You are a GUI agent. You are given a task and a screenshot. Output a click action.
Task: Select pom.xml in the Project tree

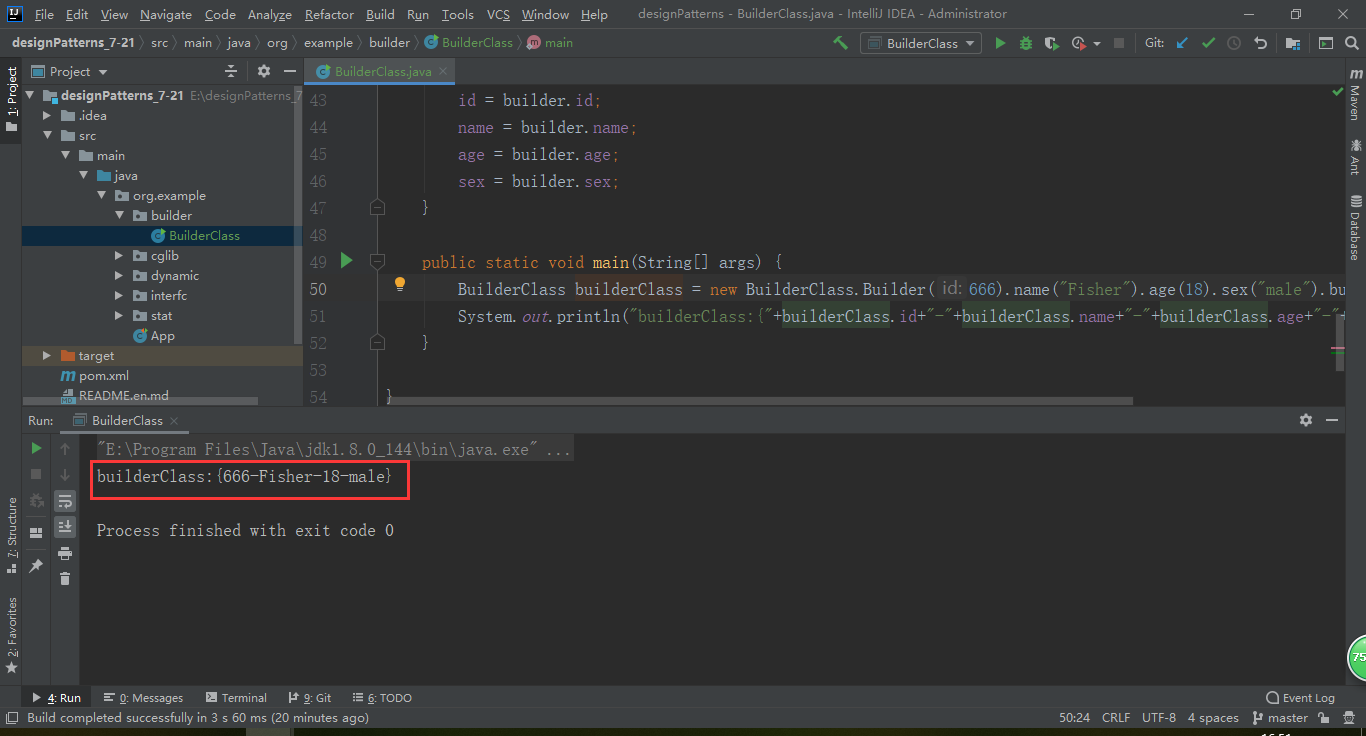[x=104, y=376]
